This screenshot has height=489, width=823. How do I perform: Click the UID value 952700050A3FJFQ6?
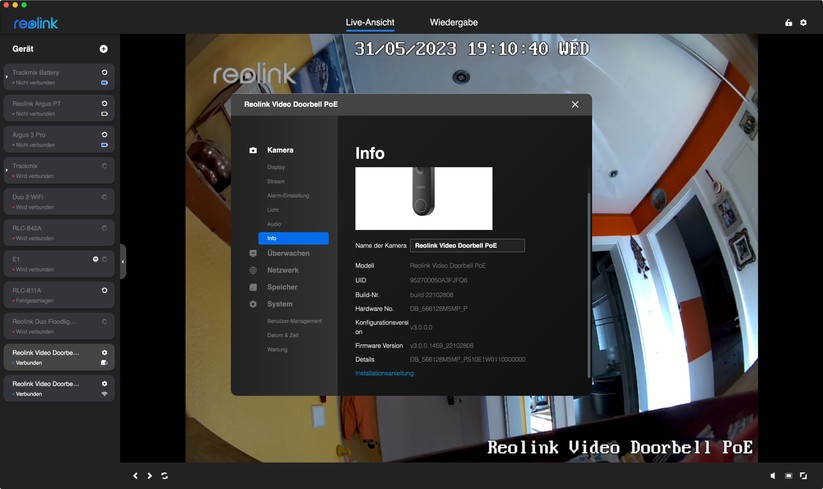[438, 280]
